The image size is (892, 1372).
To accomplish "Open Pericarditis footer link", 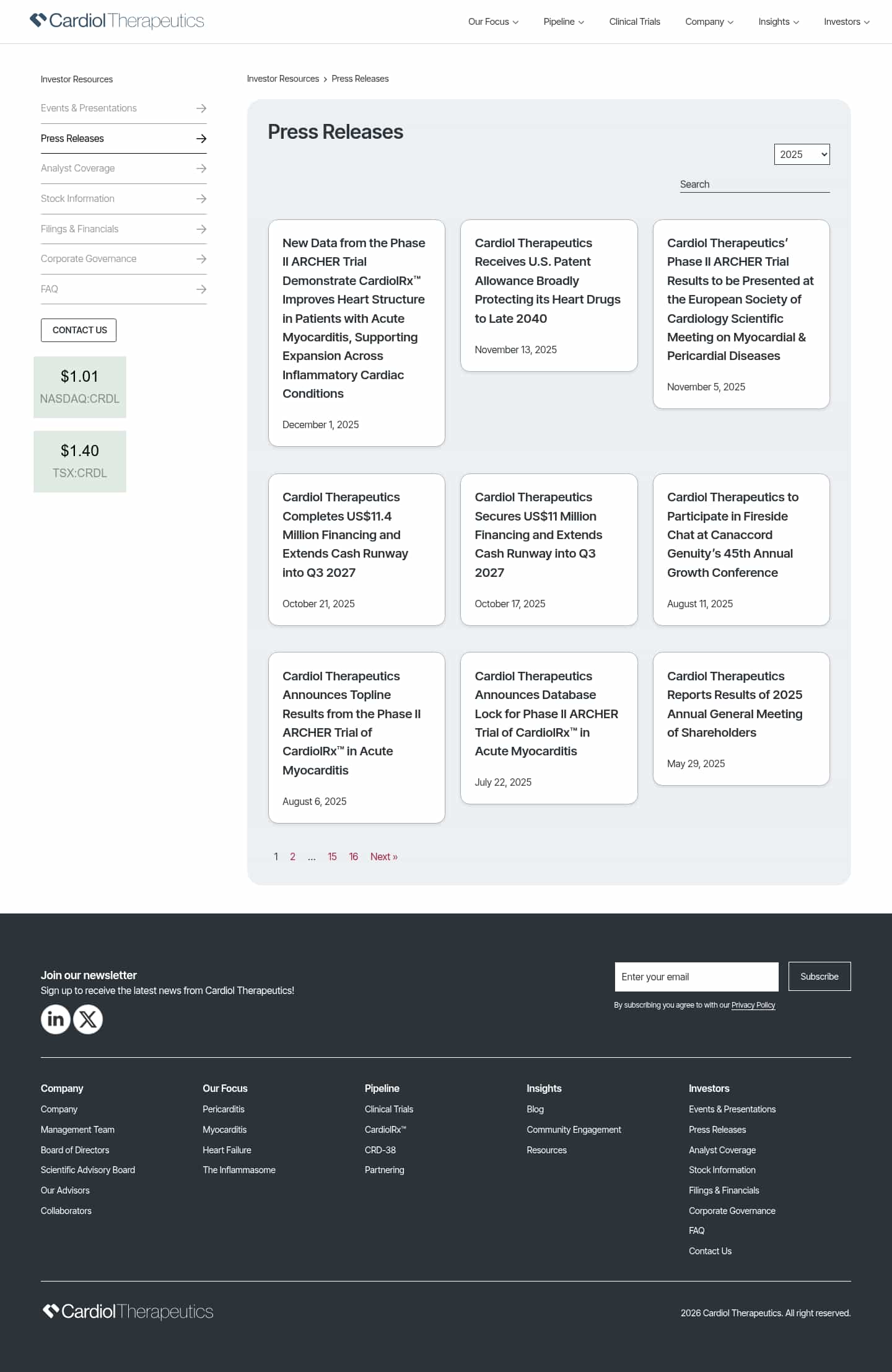I will click(x=224, y=1109).
